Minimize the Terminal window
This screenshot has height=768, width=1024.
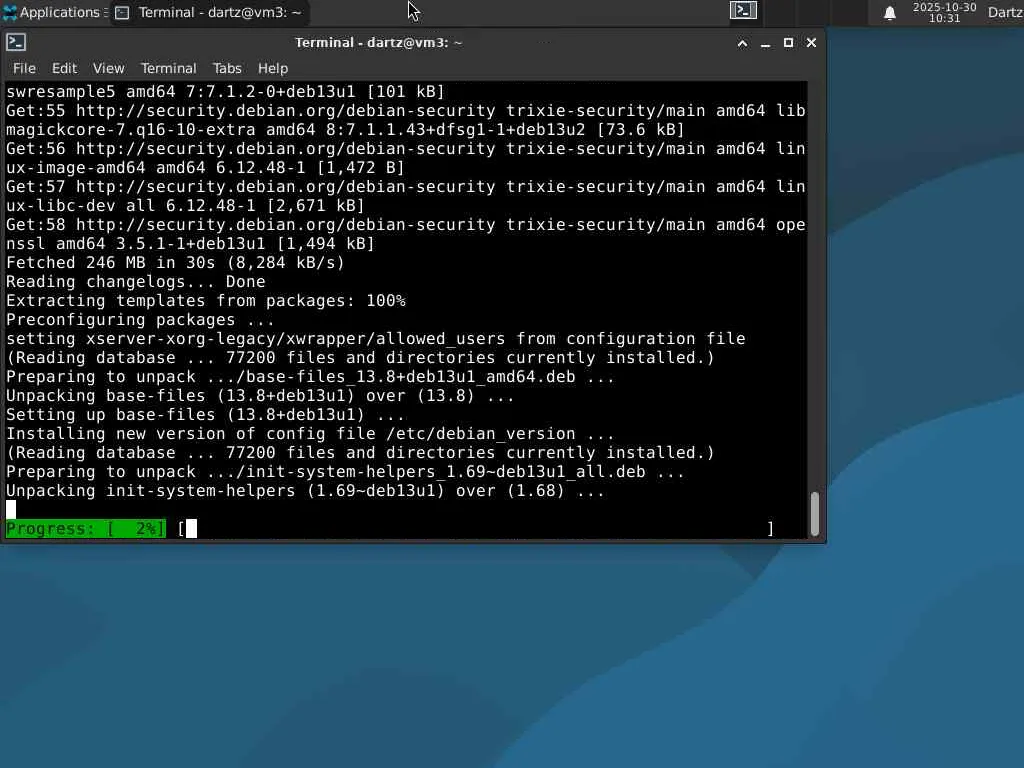coord(765,43)
